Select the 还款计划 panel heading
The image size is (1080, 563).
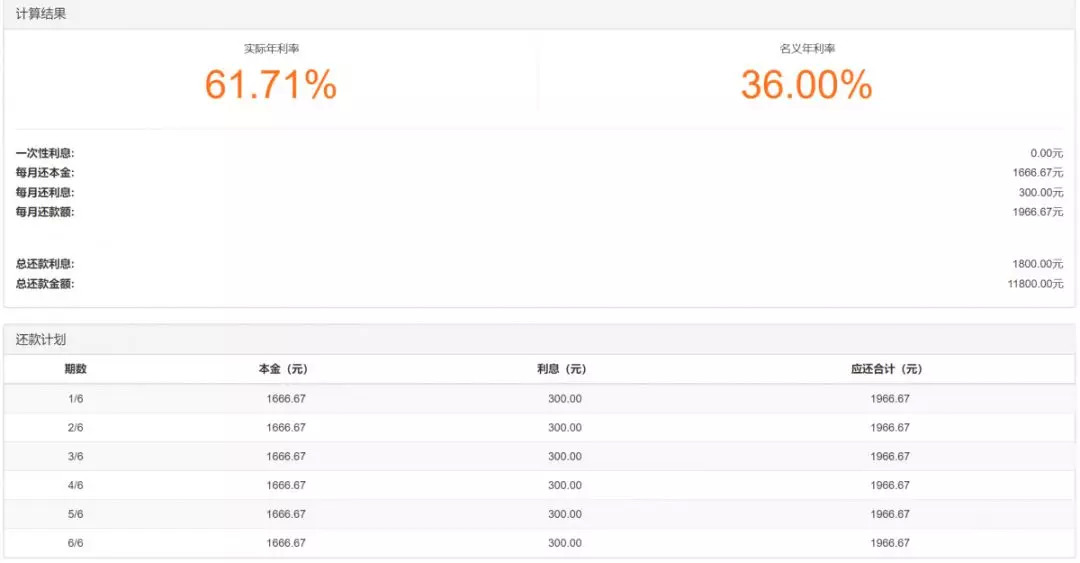pyautogui.click(x=41, y=339)
